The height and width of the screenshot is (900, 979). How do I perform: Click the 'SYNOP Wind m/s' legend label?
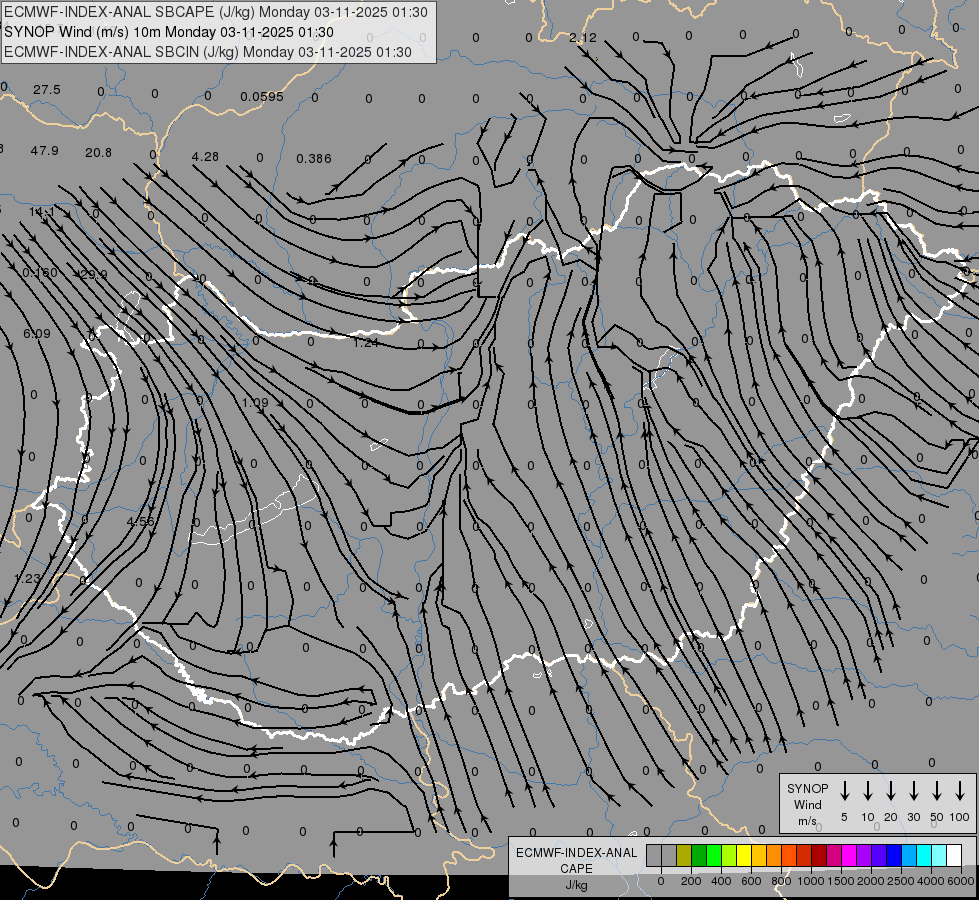point(807,804)
